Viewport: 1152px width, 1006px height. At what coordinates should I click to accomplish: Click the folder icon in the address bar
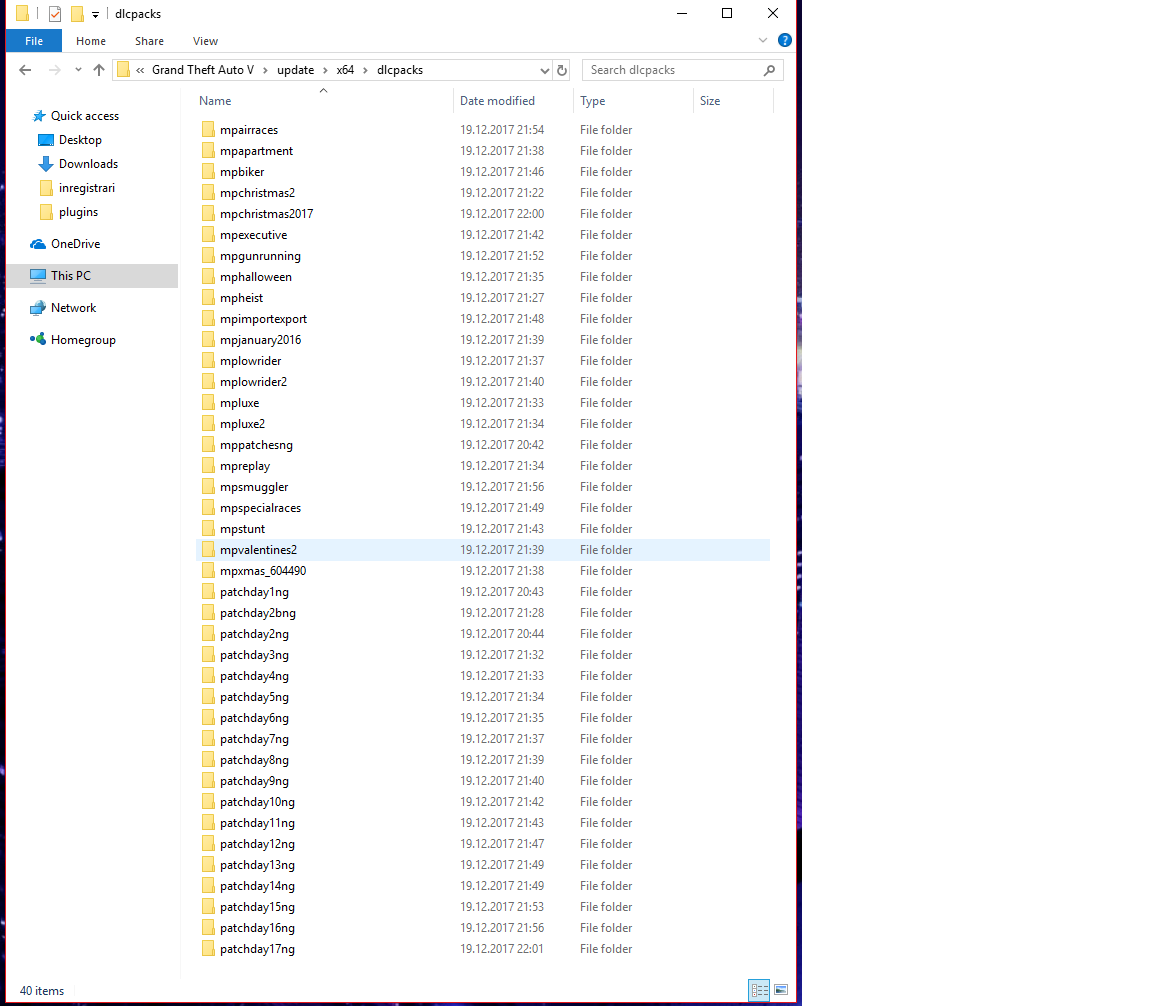click(123, 70)
